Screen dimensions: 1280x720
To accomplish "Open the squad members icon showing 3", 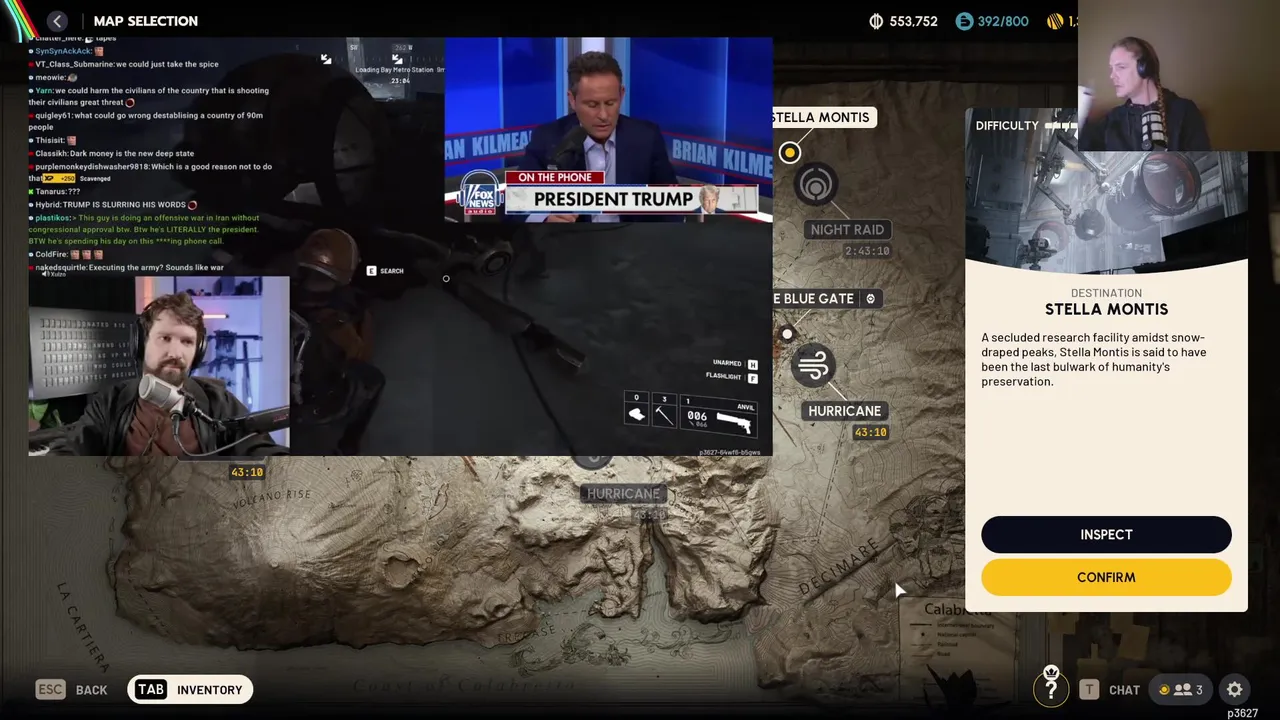I will click(1180, 689).
